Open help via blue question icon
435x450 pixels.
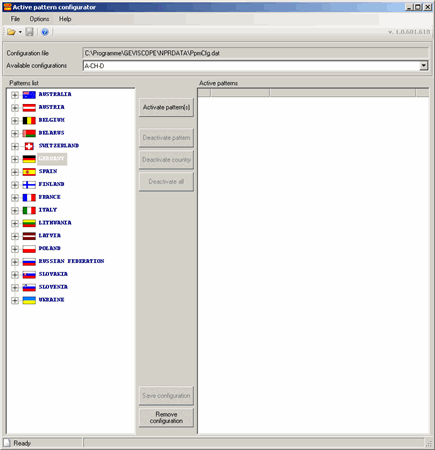pos(45,32)
